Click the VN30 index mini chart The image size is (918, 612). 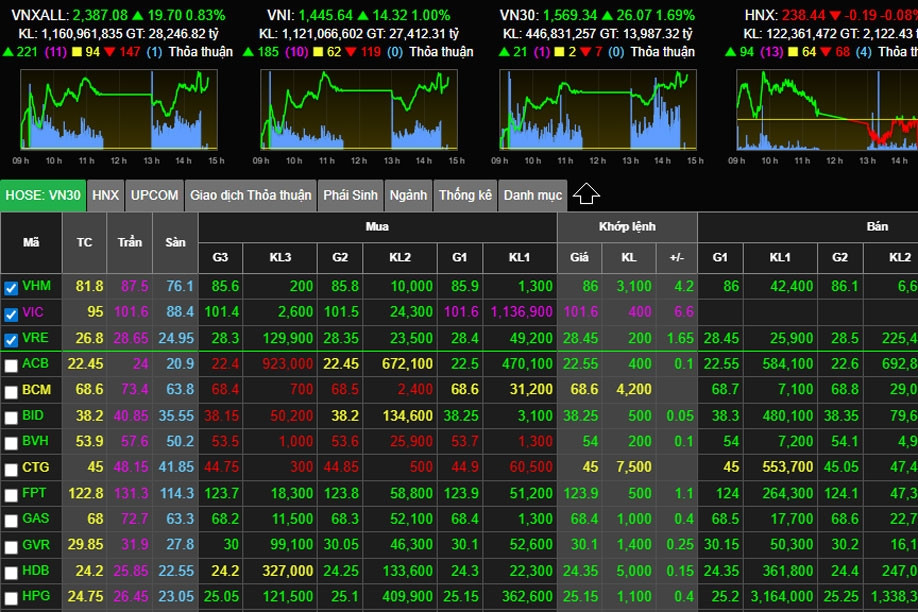pos(596,110)
